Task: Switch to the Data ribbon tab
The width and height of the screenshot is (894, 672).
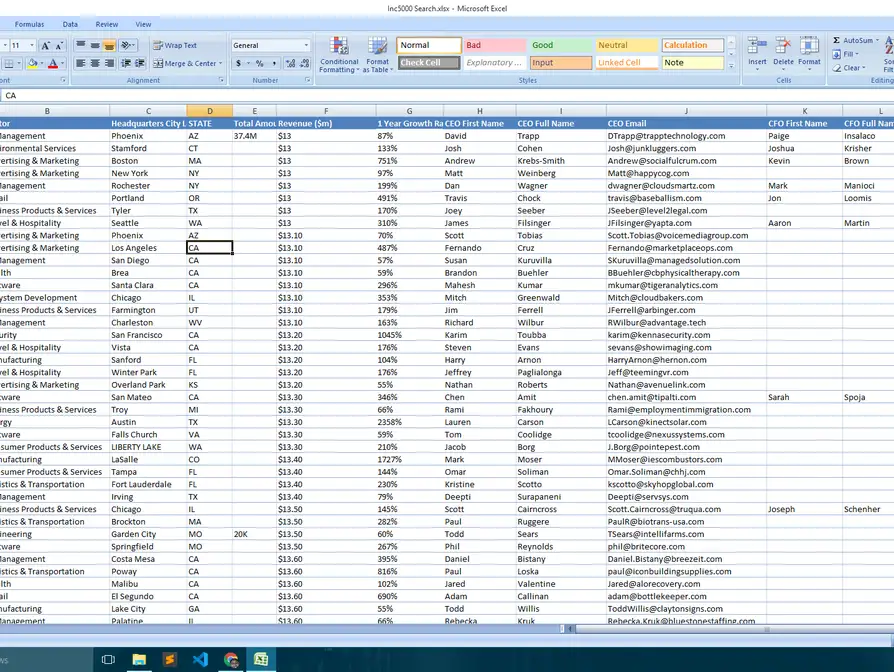Action: pyautogui.click(x=70, y=24)
